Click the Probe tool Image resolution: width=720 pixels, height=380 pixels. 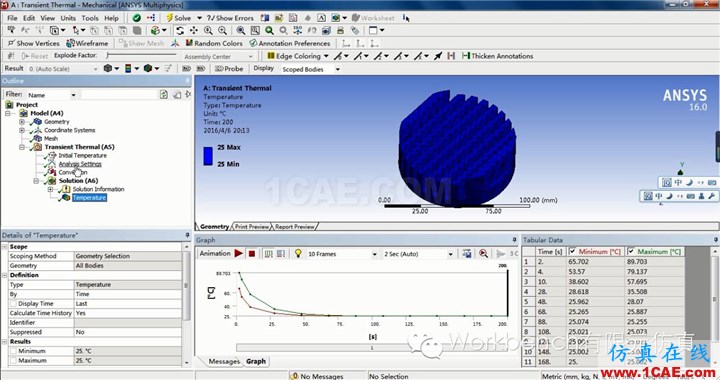[x=229, y=68]
